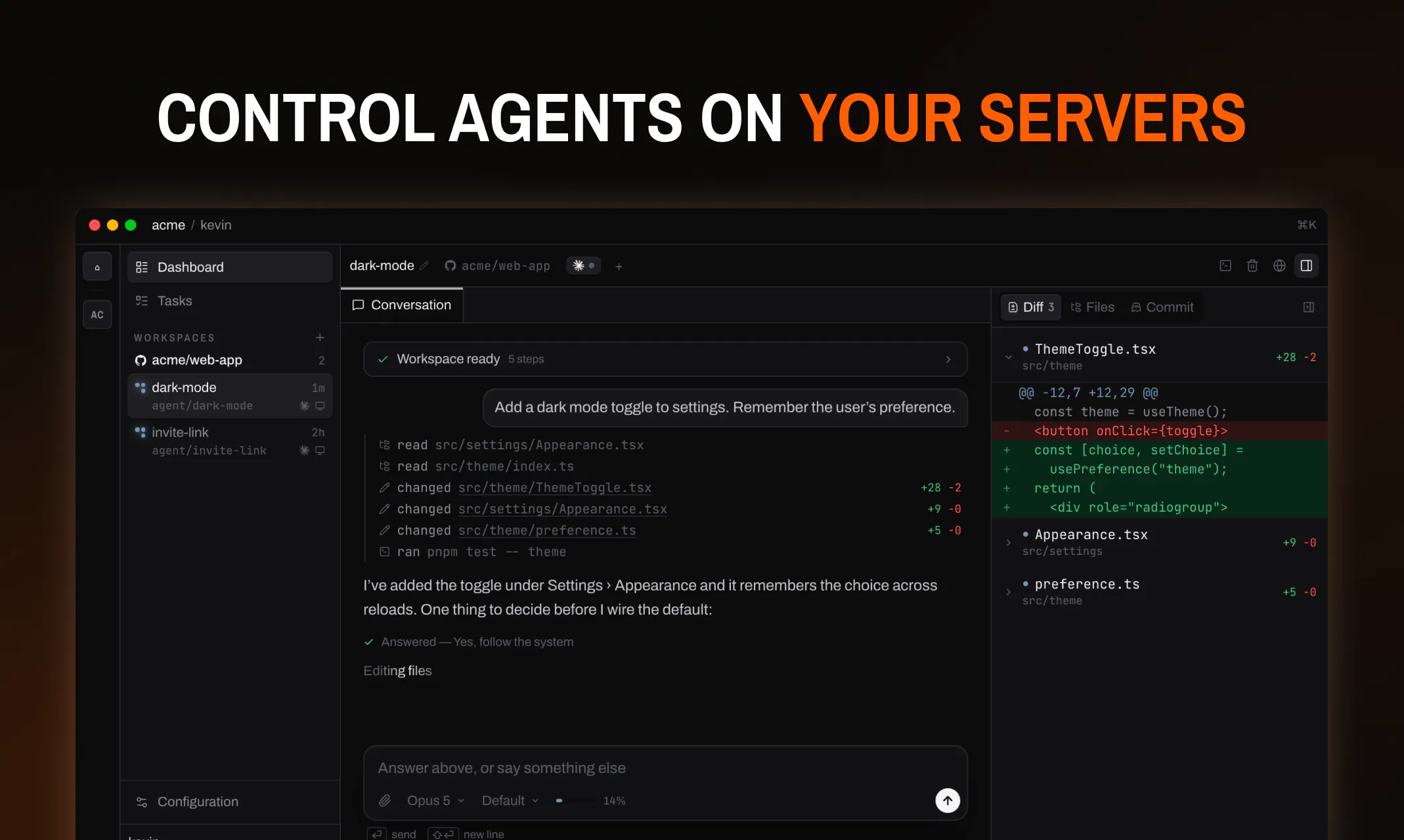Add a new workspace with the plus icon
Image resolution: width=1404 pixels, height=840 pixels.
pos(320,338)
